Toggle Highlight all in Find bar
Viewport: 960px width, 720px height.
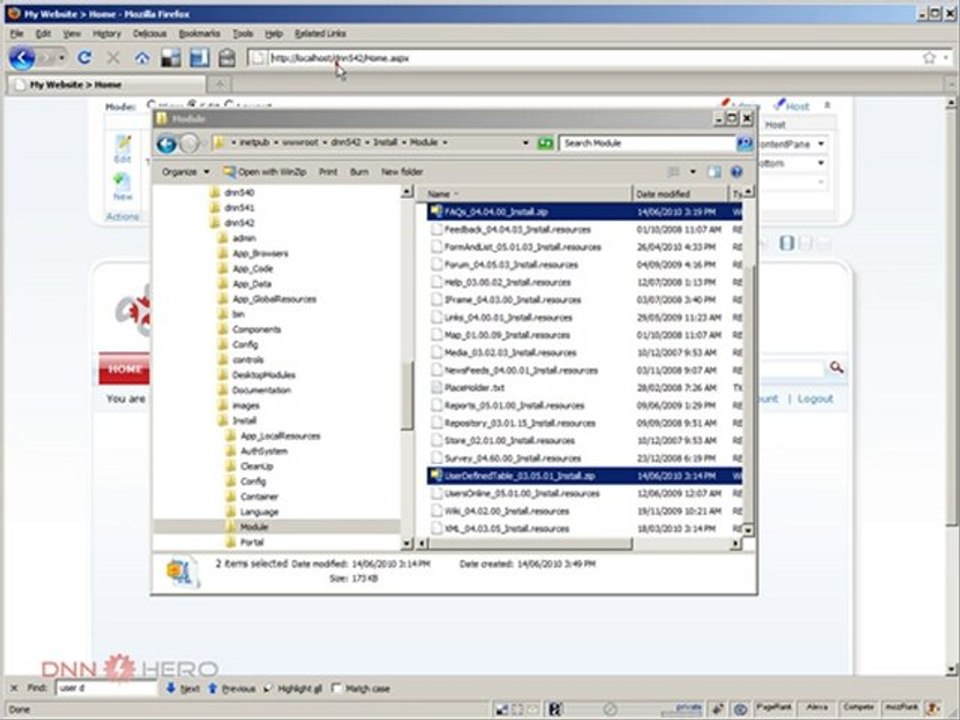tap(293, 689)
